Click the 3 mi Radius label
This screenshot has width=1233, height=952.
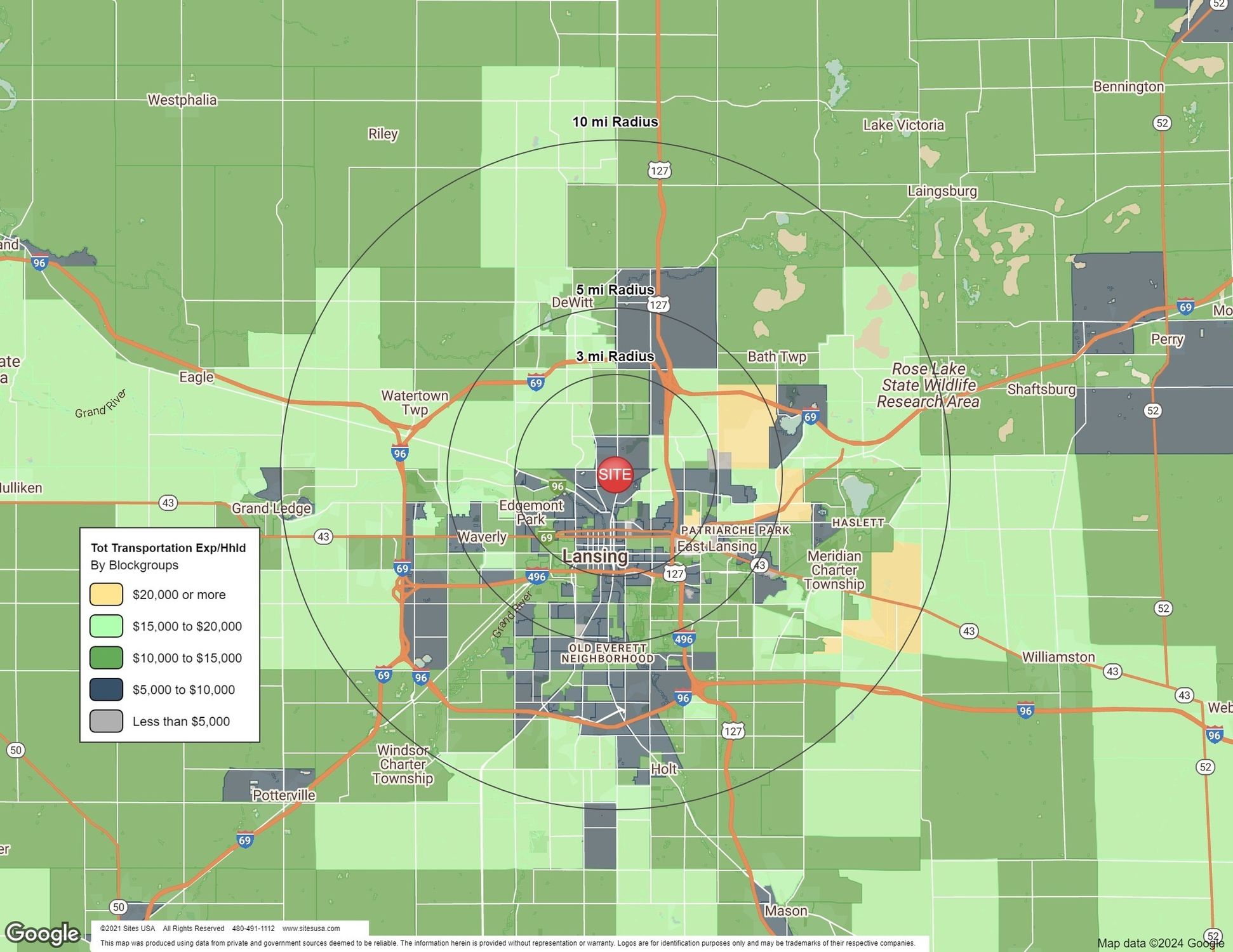615,357
